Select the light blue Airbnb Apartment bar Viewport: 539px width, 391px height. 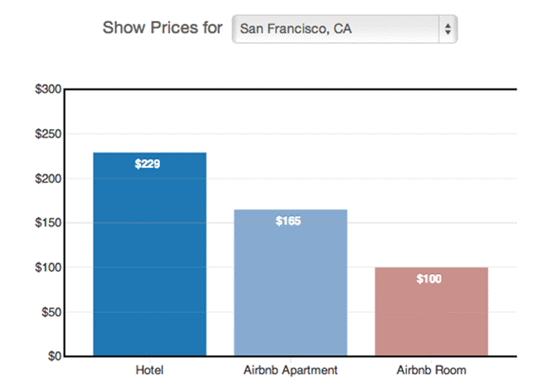(290, 283)
